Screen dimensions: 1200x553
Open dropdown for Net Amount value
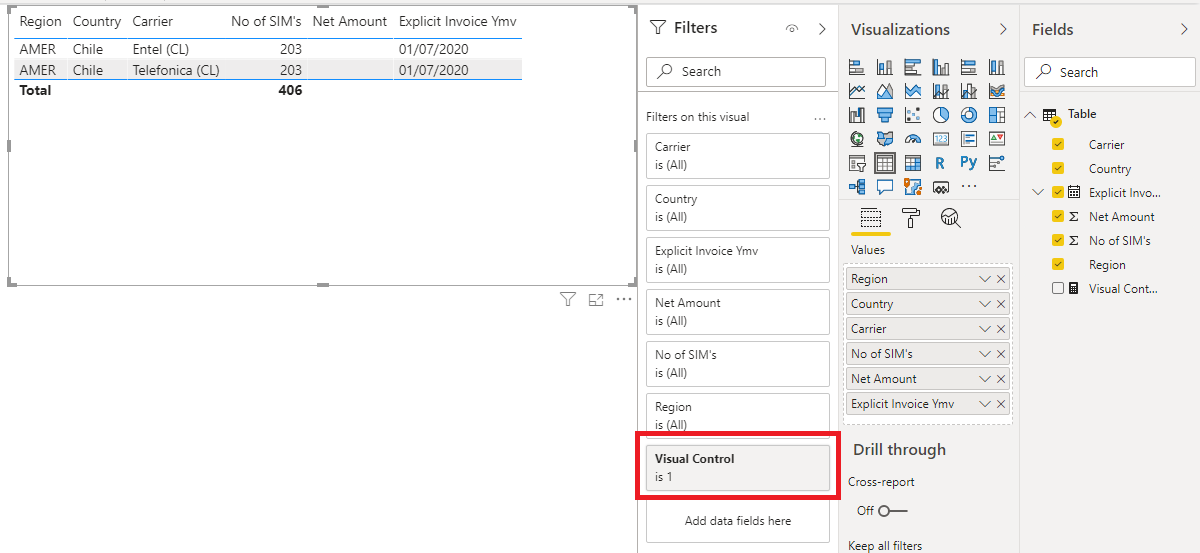point(985,379)
